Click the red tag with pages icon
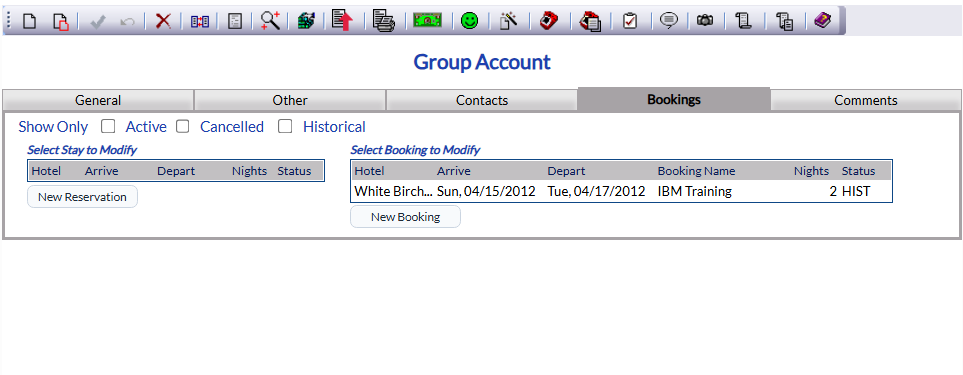The image size is (963, 375). (590, 21)
